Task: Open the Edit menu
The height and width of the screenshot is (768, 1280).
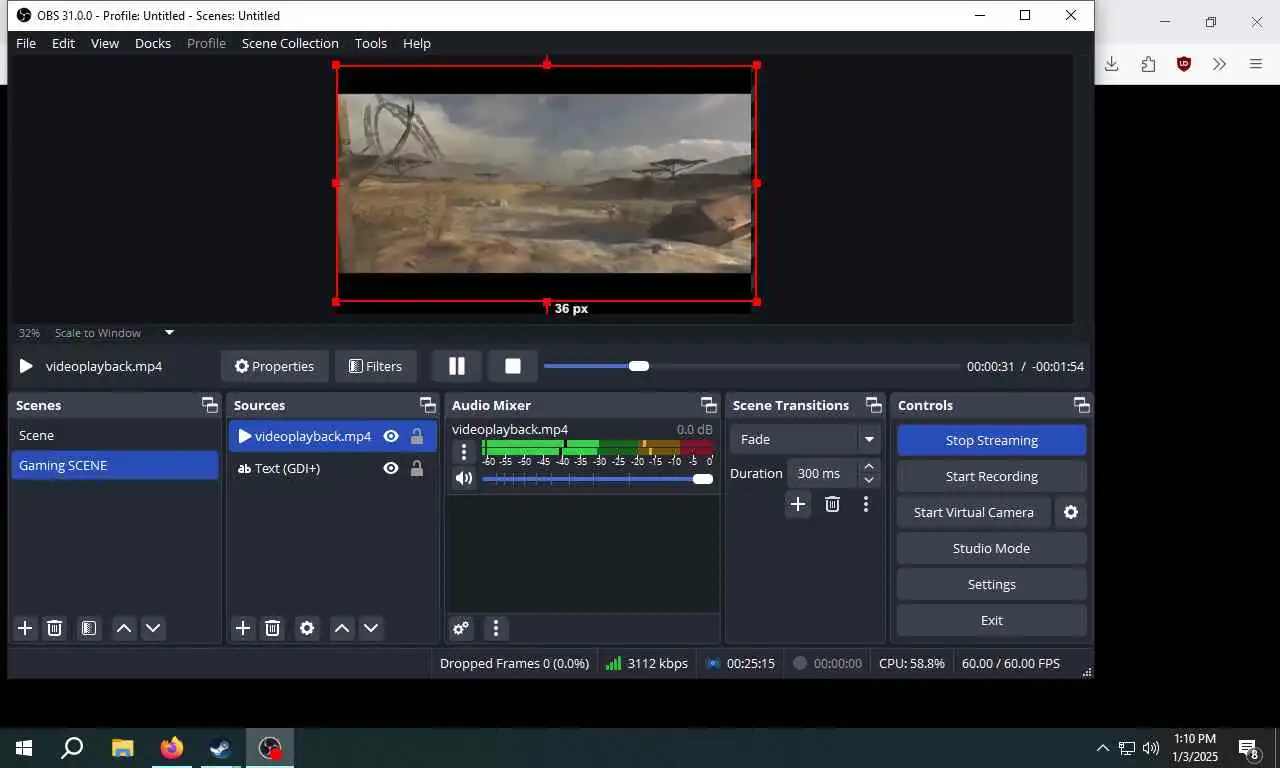Action: coord(63,43)
